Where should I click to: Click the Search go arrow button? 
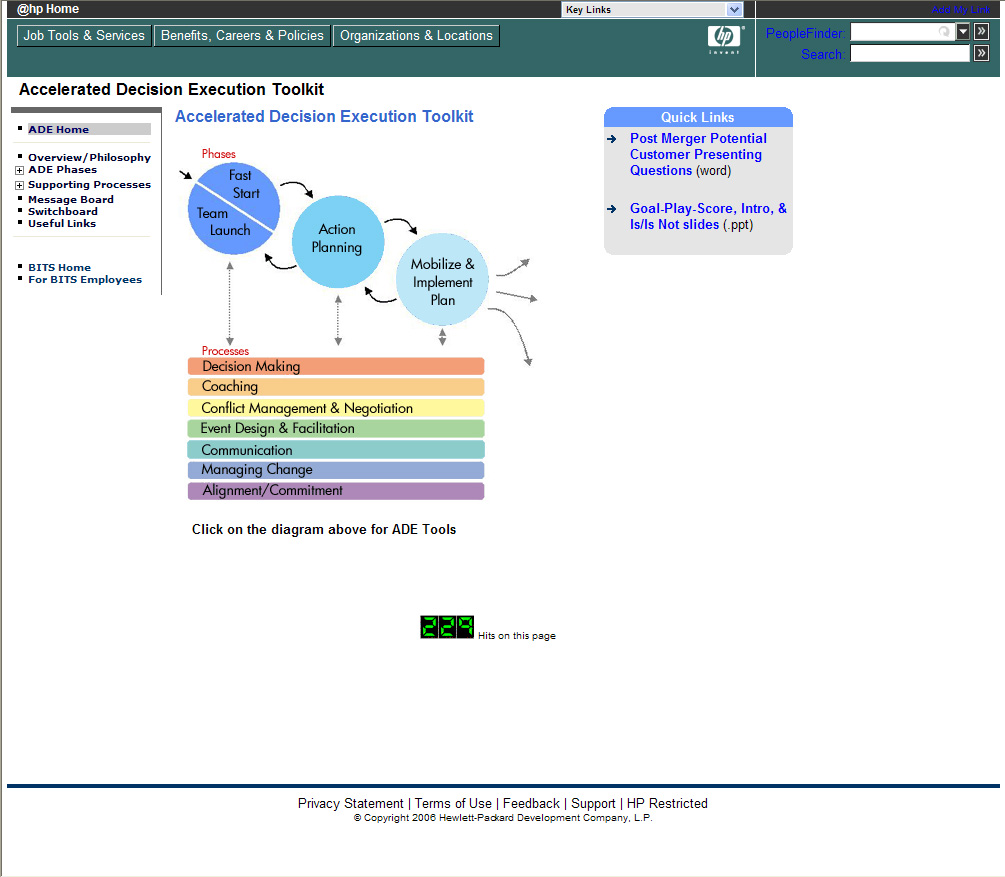coord(981,54)
